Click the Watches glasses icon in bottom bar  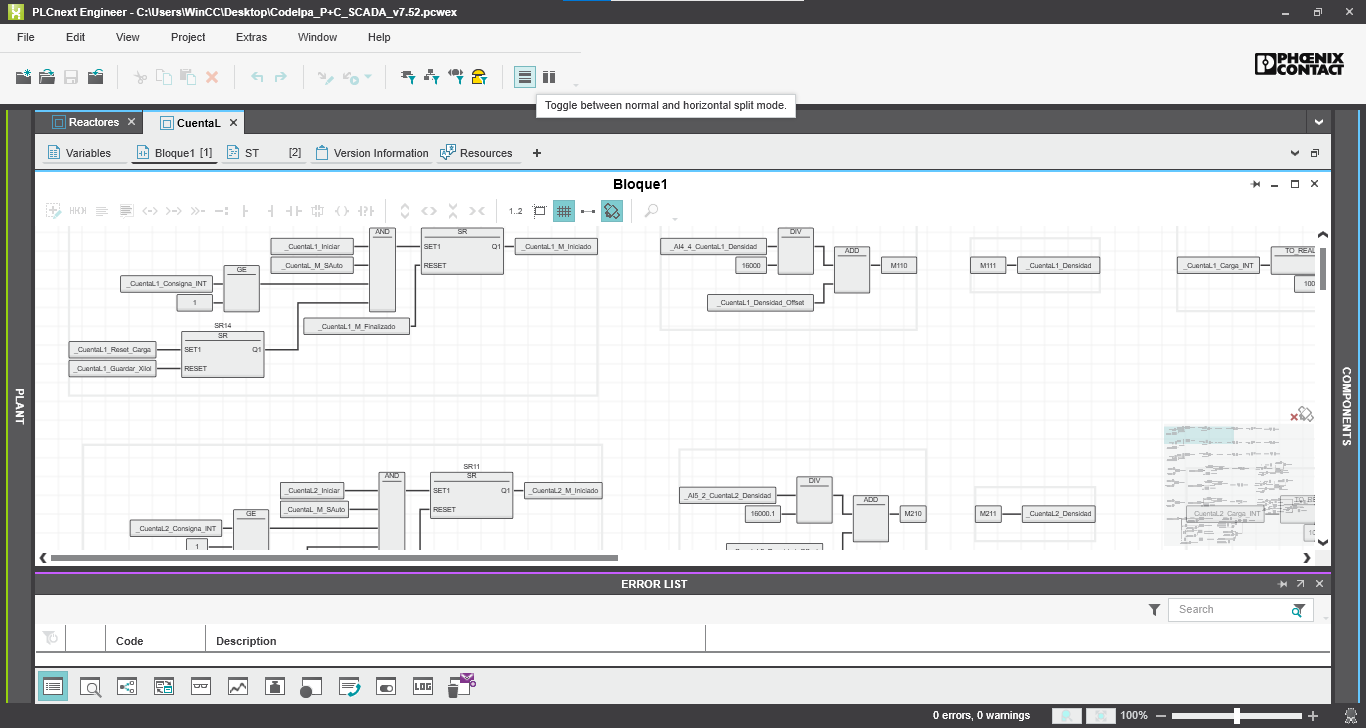(x=200, y=687)
